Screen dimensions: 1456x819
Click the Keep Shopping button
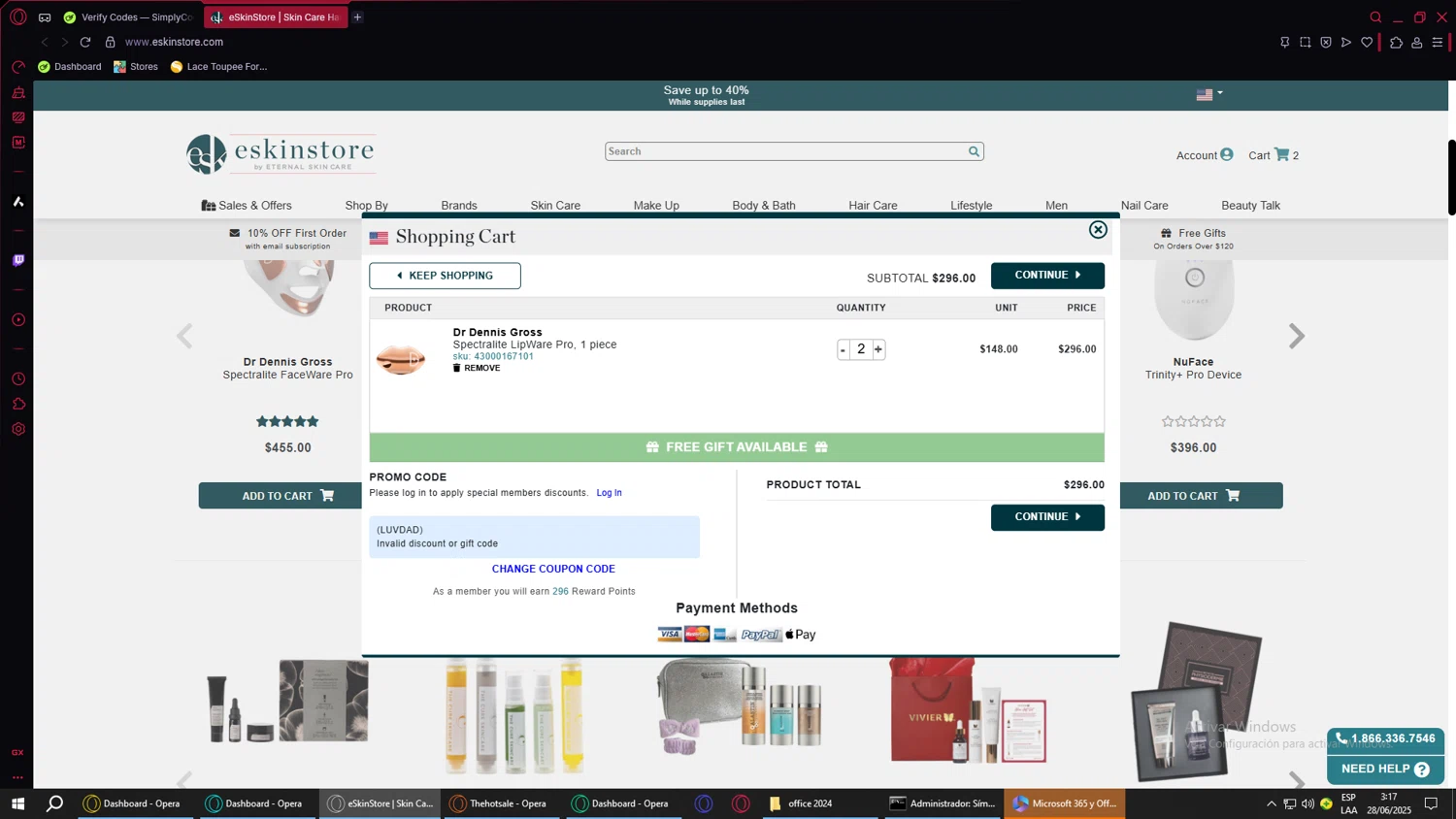click(x=445, y=276)
